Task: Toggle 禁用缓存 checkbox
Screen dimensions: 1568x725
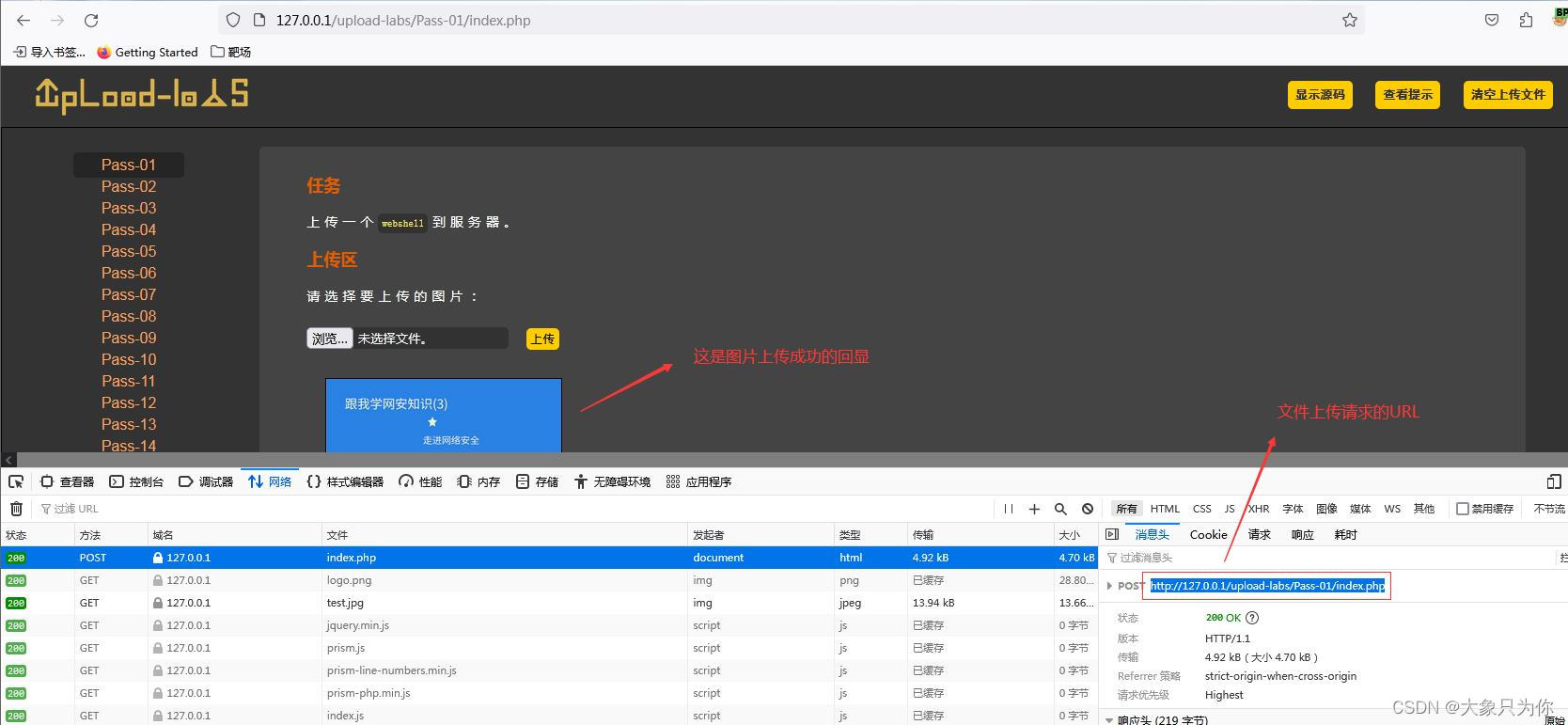Action: point(1463,509)
